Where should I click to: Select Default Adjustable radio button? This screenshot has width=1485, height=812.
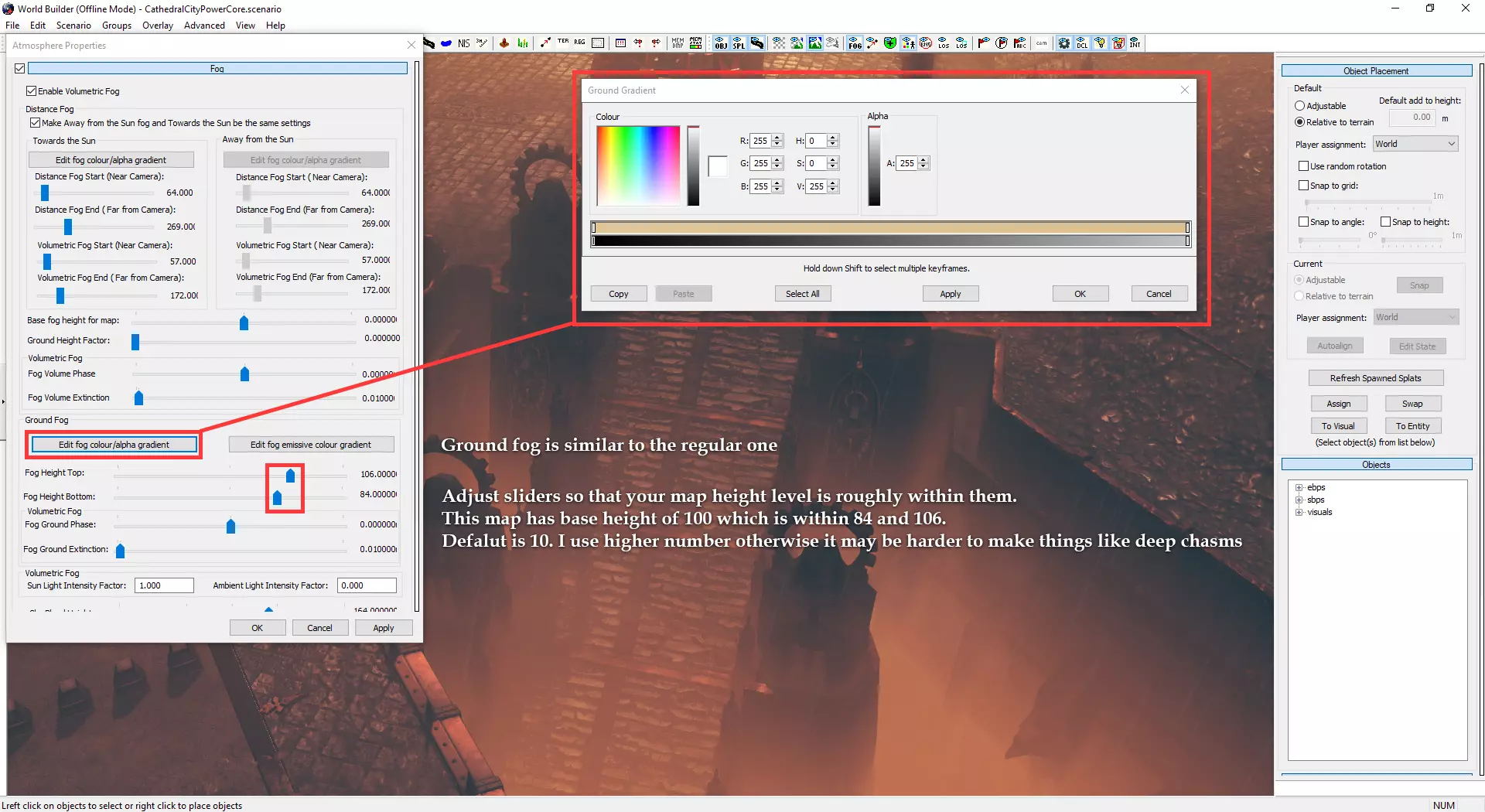(x=1299, y=106)
